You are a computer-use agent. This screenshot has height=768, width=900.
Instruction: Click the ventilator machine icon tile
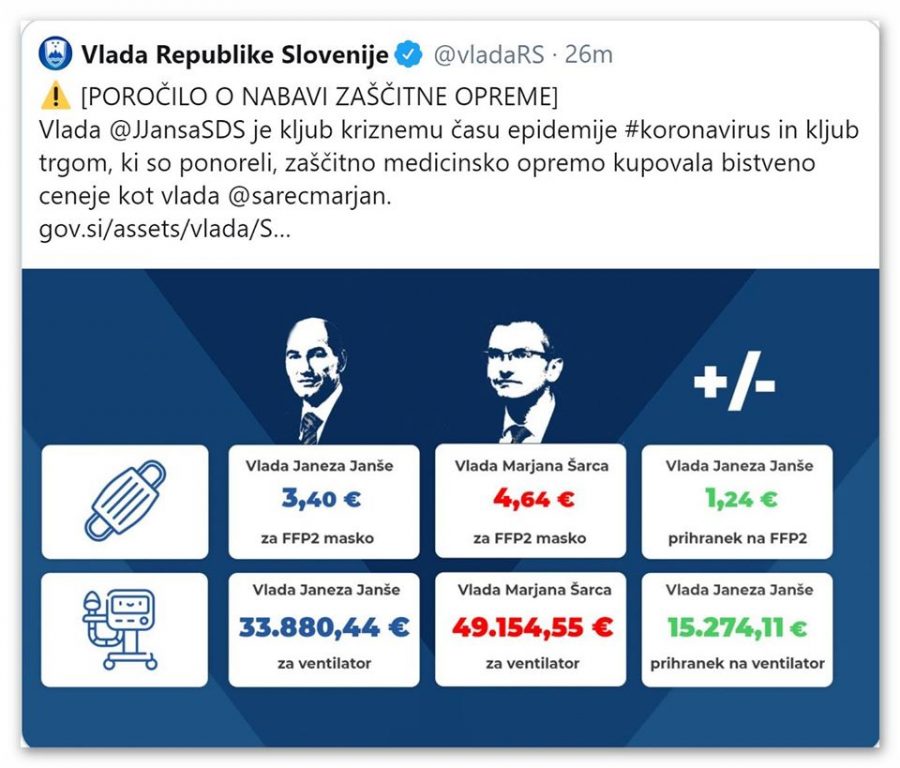[x=125, y=630]
